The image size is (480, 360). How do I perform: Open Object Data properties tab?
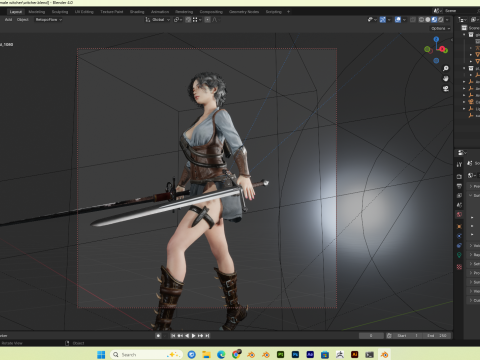pyautogui.click(x=459, y=255)
